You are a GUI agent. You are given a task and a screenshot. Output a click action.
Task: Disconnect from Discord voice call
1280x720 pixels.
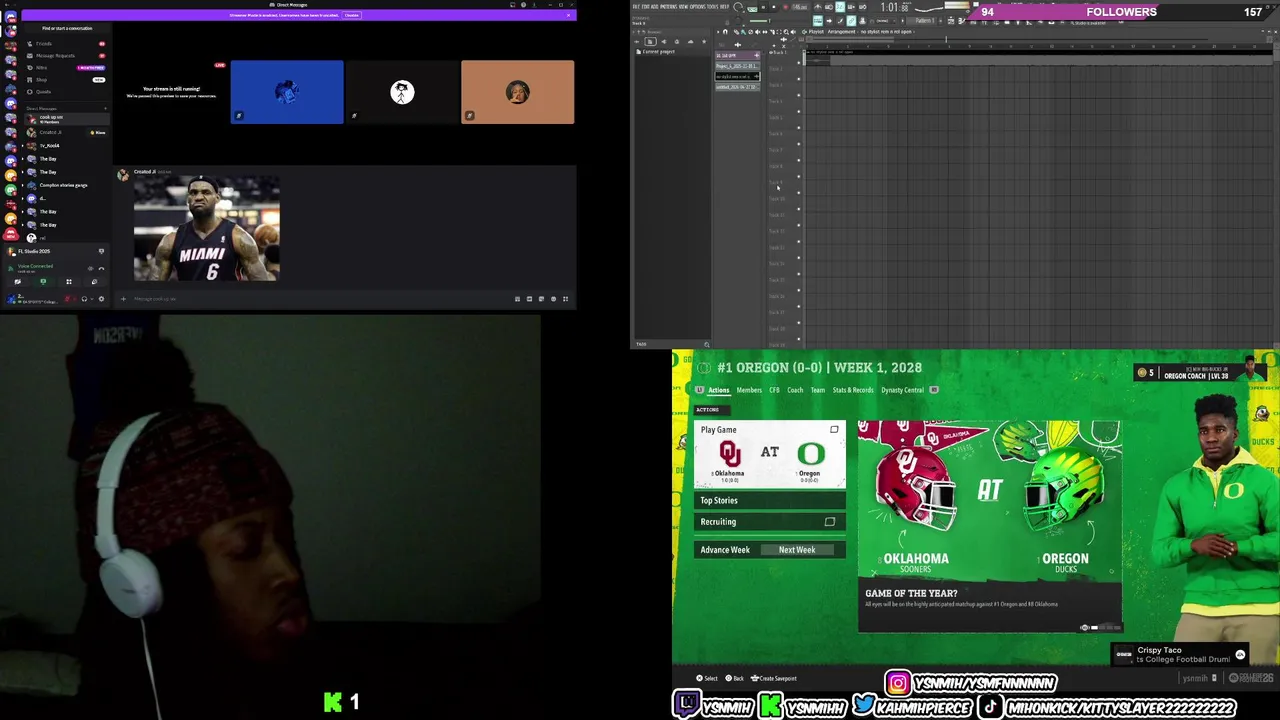click(101, 269)
